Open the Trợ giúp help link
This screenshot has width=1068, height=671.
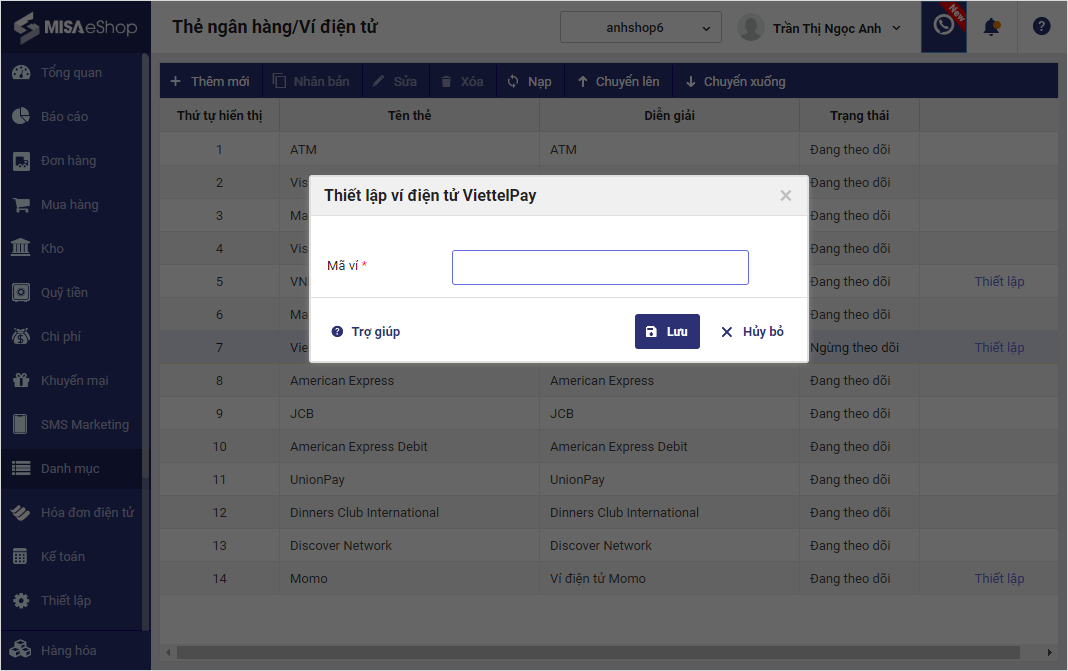coord(366,332)
